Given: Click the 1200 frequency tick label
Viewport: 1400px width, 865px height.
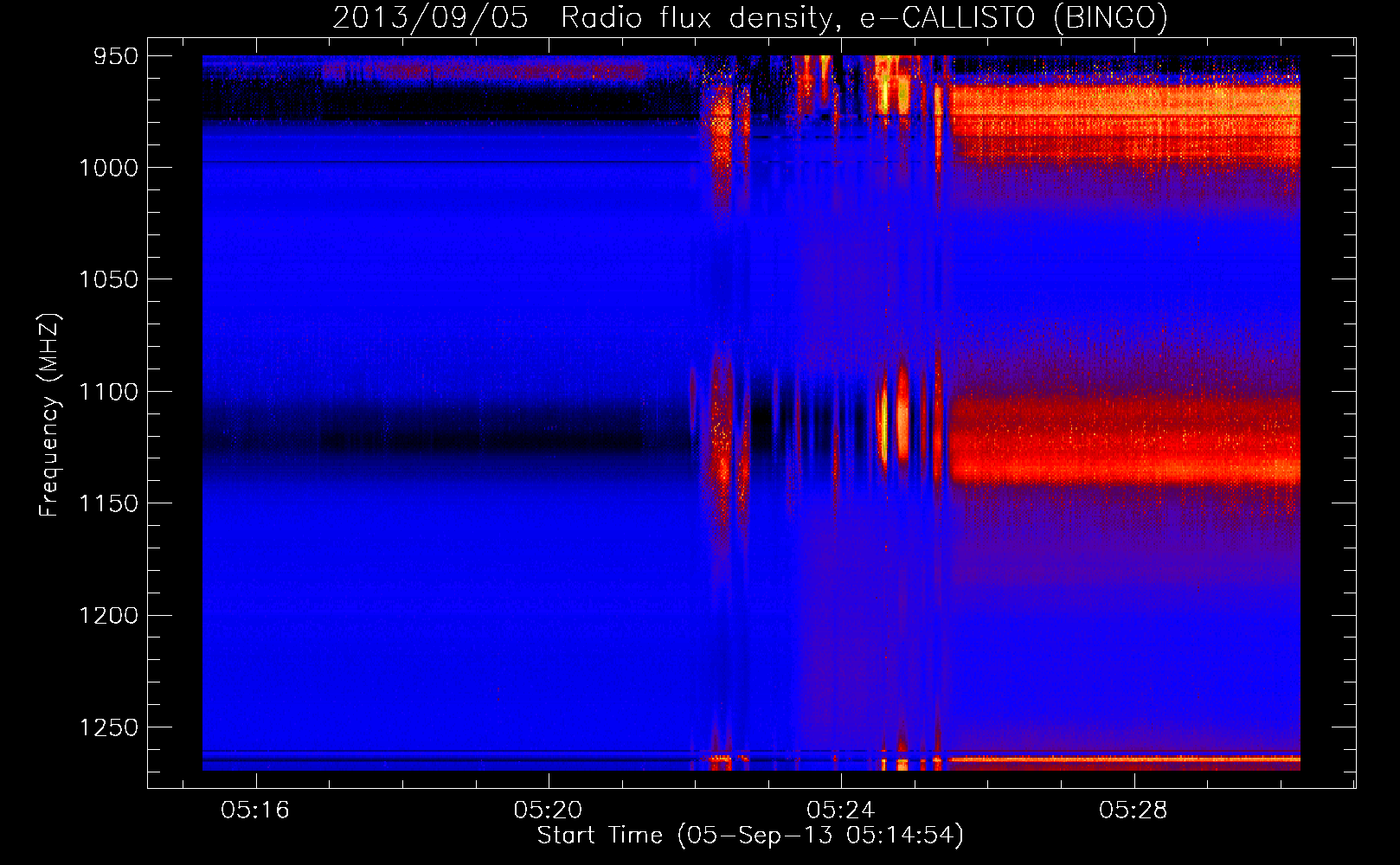Looking at the screenshot, I should (x=109, y=615).
